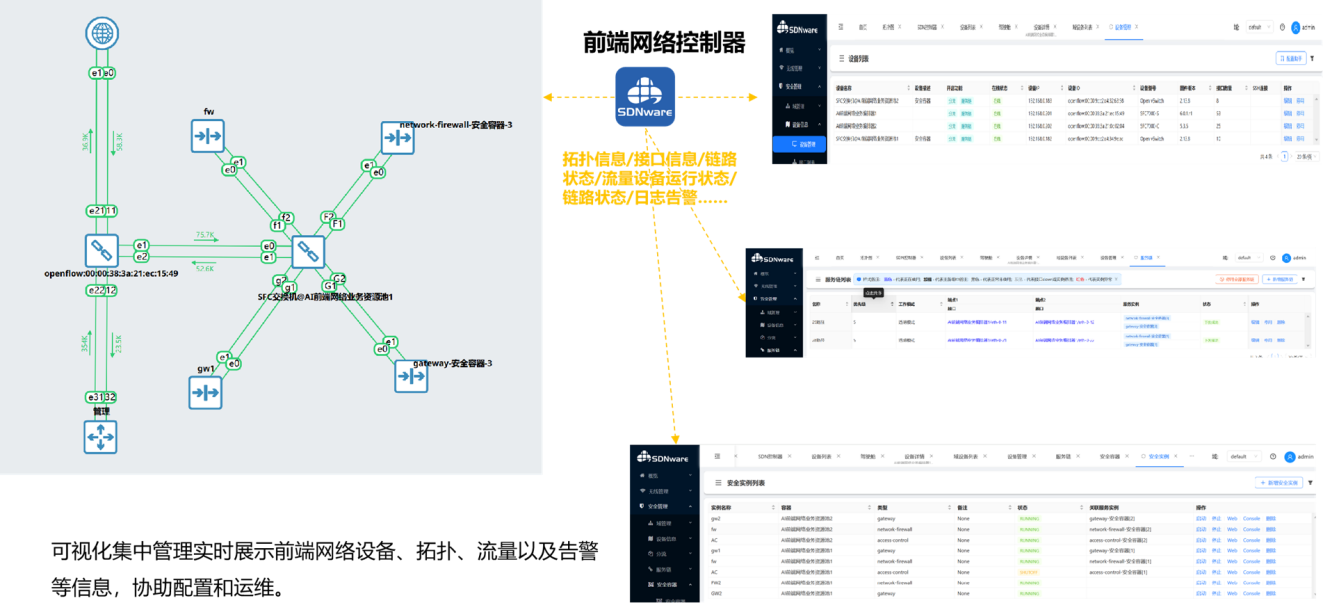Click the 75.7K traffic label on link

[205, 235]
